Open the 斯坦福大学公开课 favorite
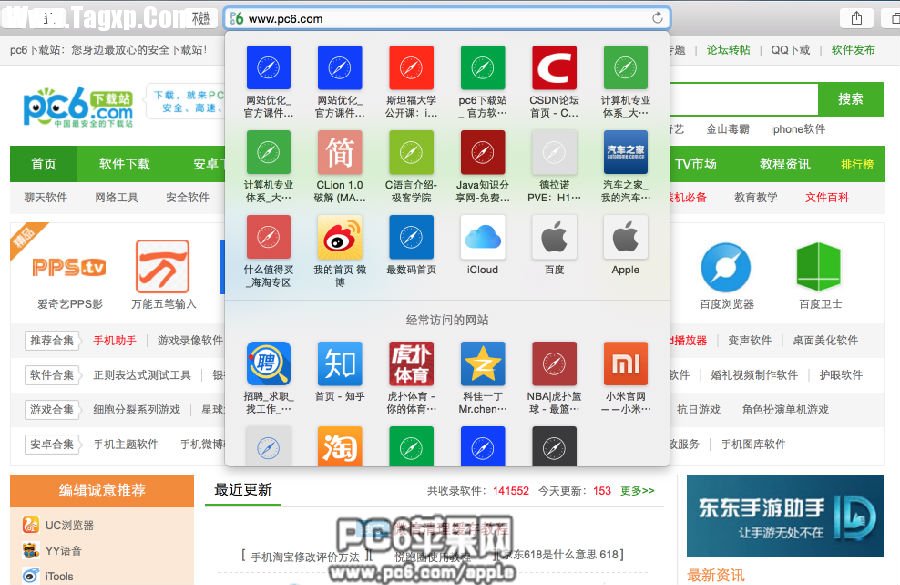 [411, 68]
